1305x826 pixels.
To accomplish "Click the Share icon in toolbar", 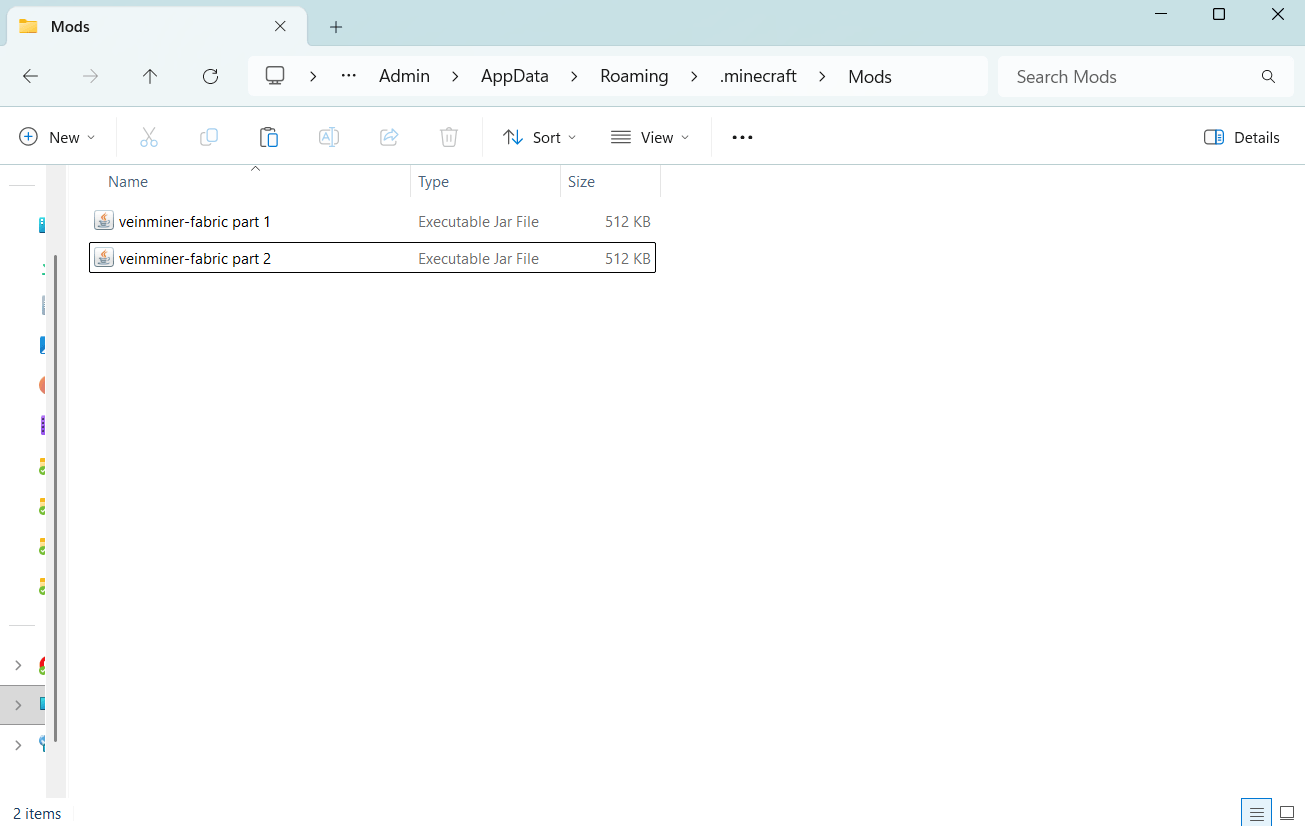I will point(389,137).
